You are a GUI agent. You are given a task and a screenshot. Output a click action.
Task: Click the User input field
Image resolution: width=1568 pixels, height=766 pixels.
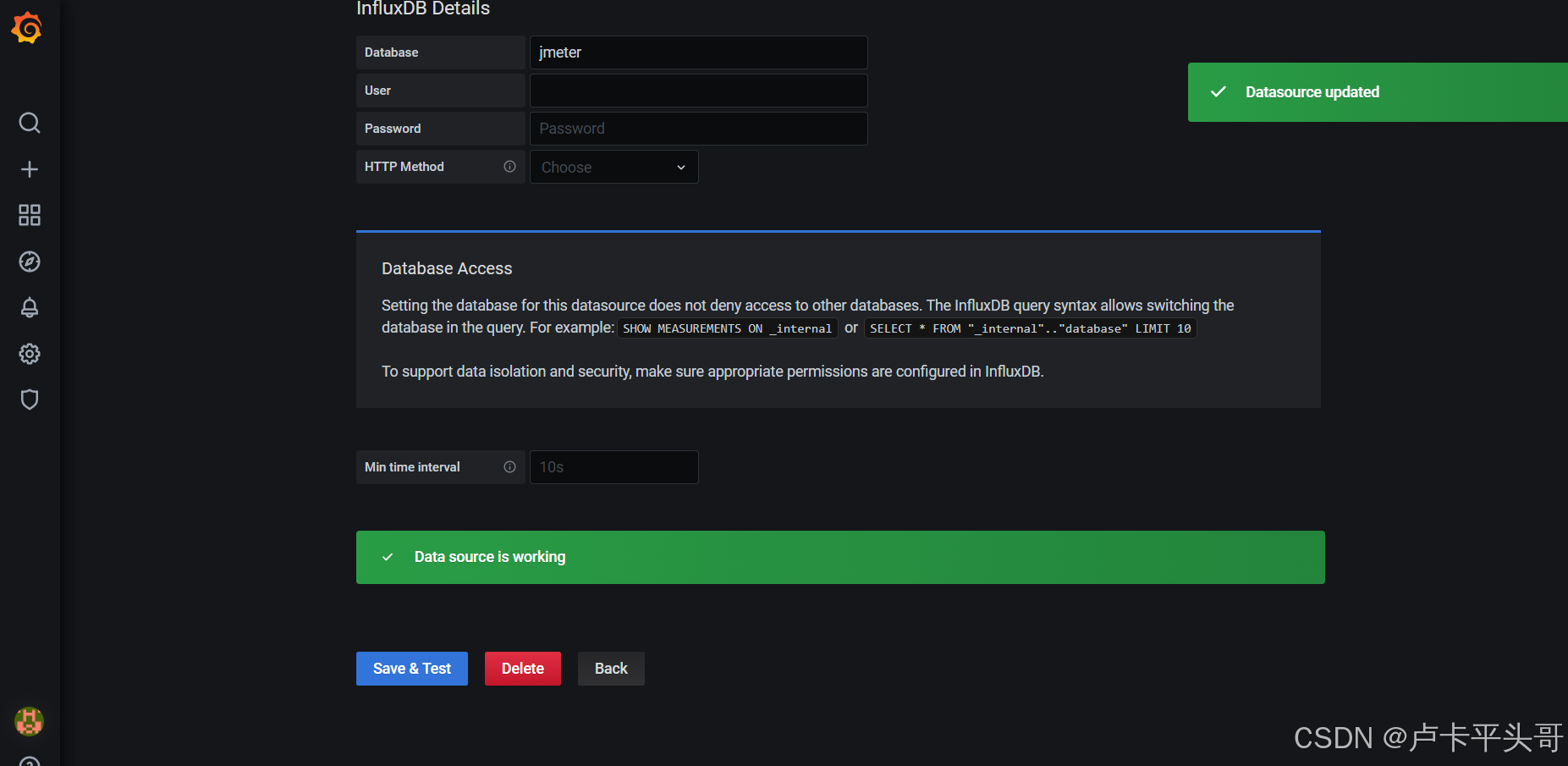coord(699,91)
